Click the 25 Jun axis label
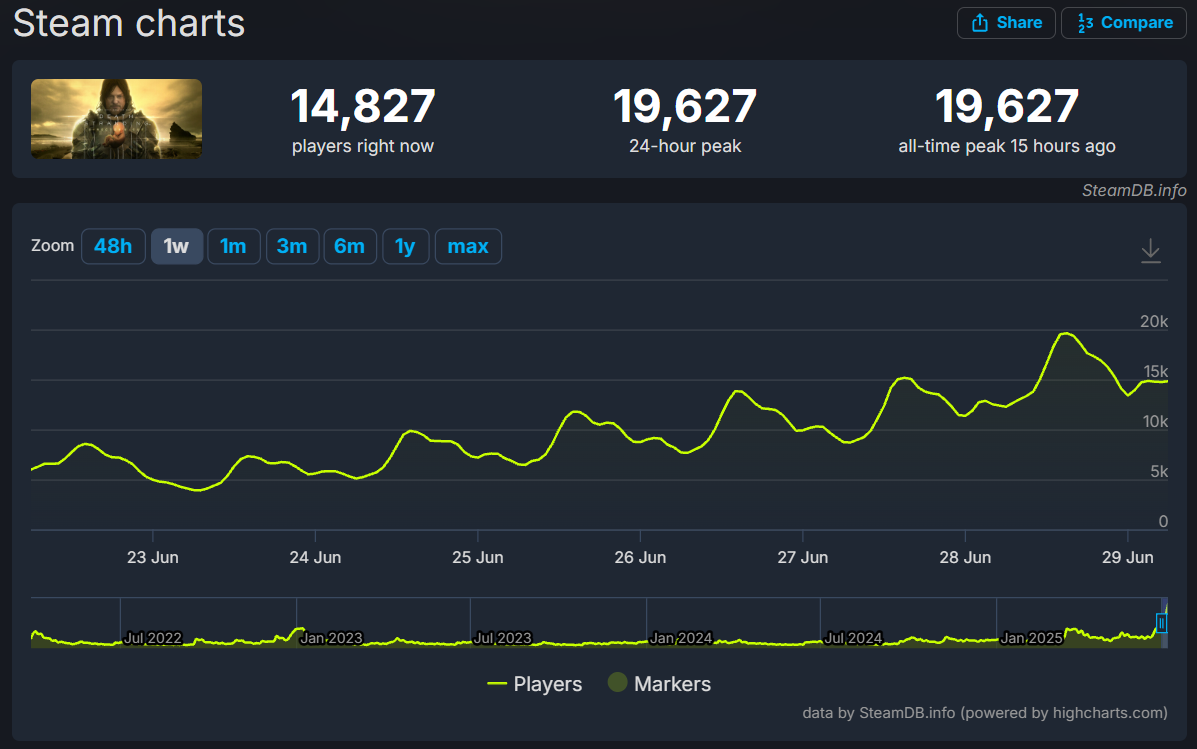 pyautogui.click(x=478, y=558)
